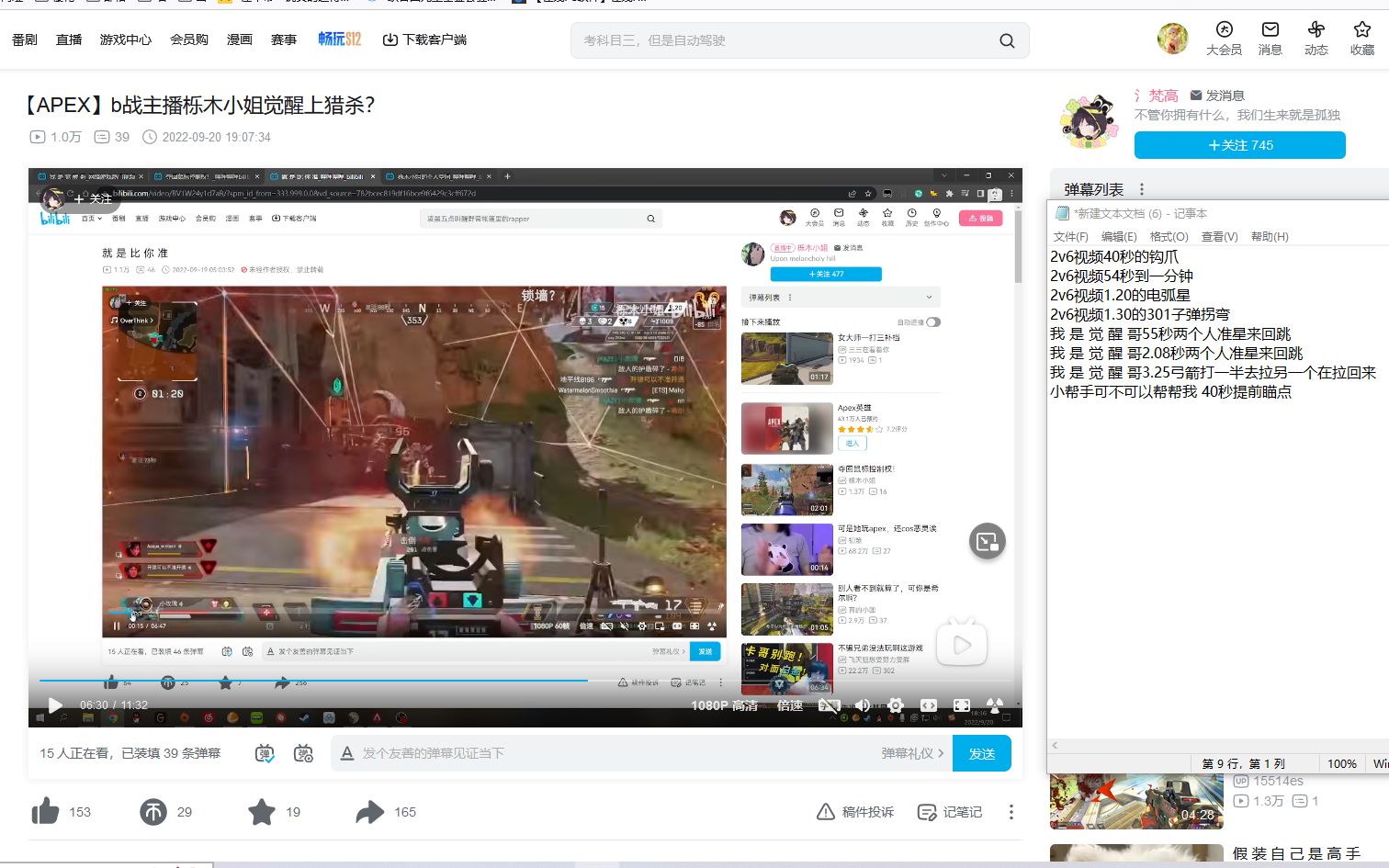Click Notepad line 2v6视频1.20的电弧星
Viewport: 1389px width, 868px height.
pos(1120,295)
